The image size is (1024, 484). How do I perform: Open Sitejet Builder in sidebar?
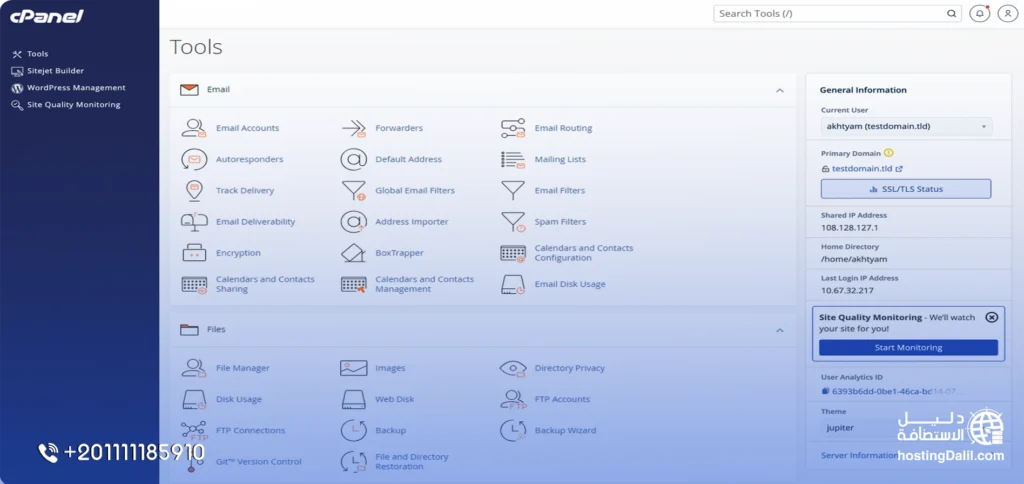pos(55,71)
